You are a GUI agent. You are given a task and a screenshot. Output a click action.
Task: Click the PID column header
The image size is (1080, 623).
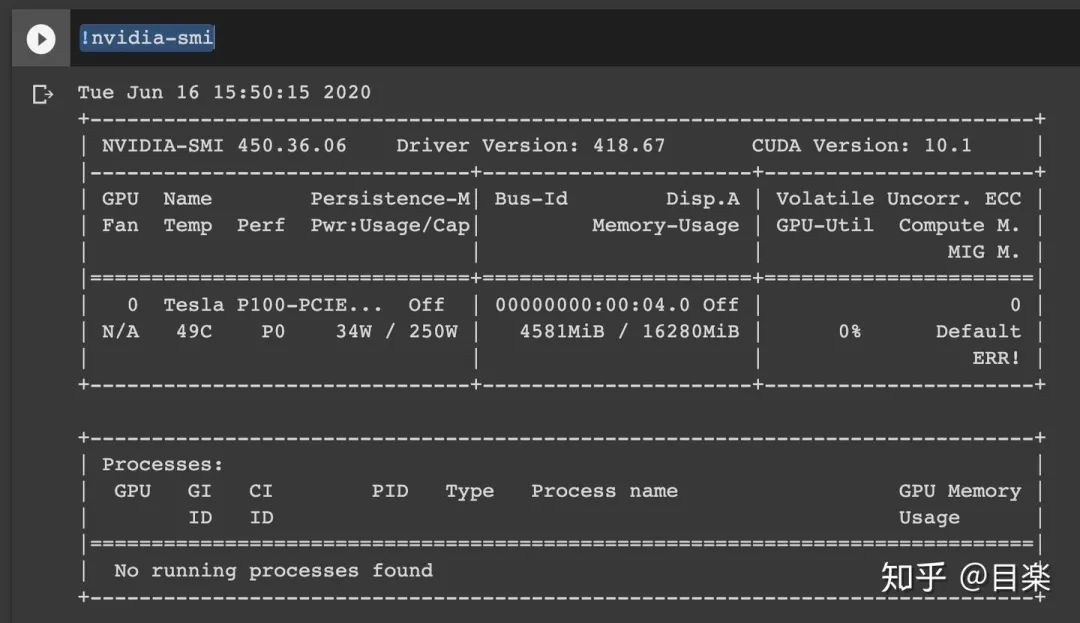coord(390,491)
